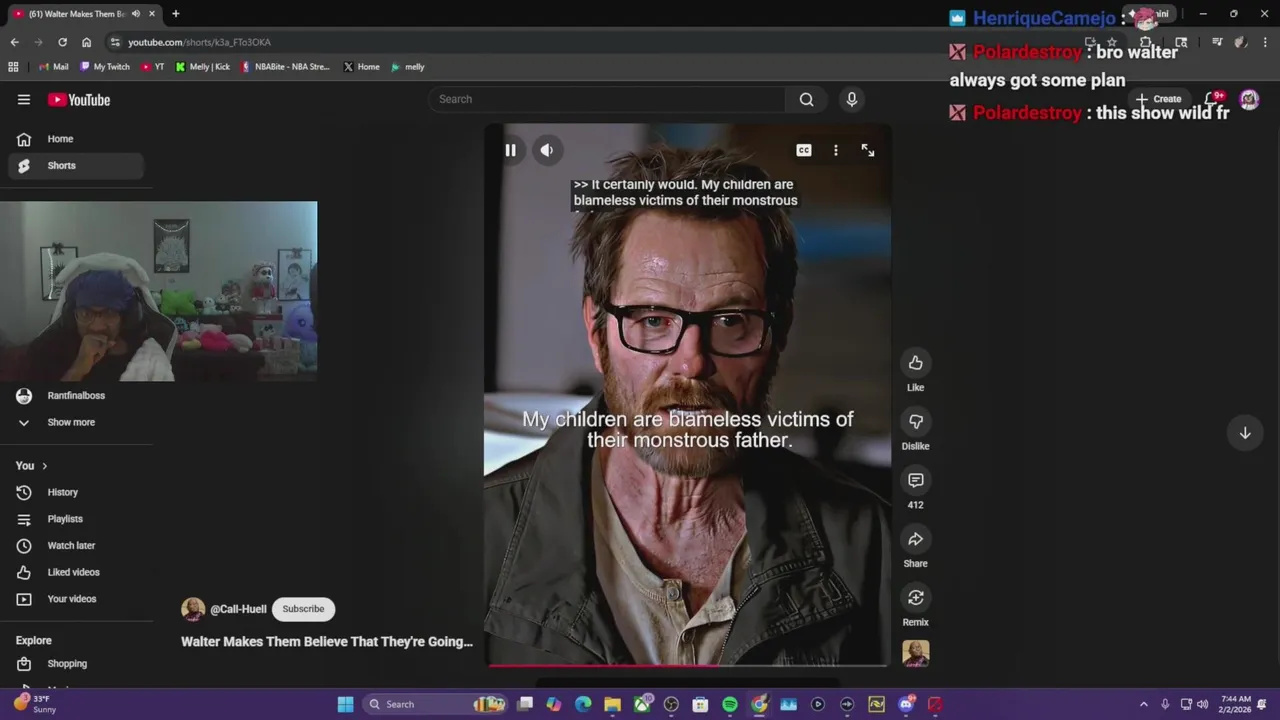Screen dimensions: 1280x720
Task: Open the X Home bookmark
Action: point(361,67)
